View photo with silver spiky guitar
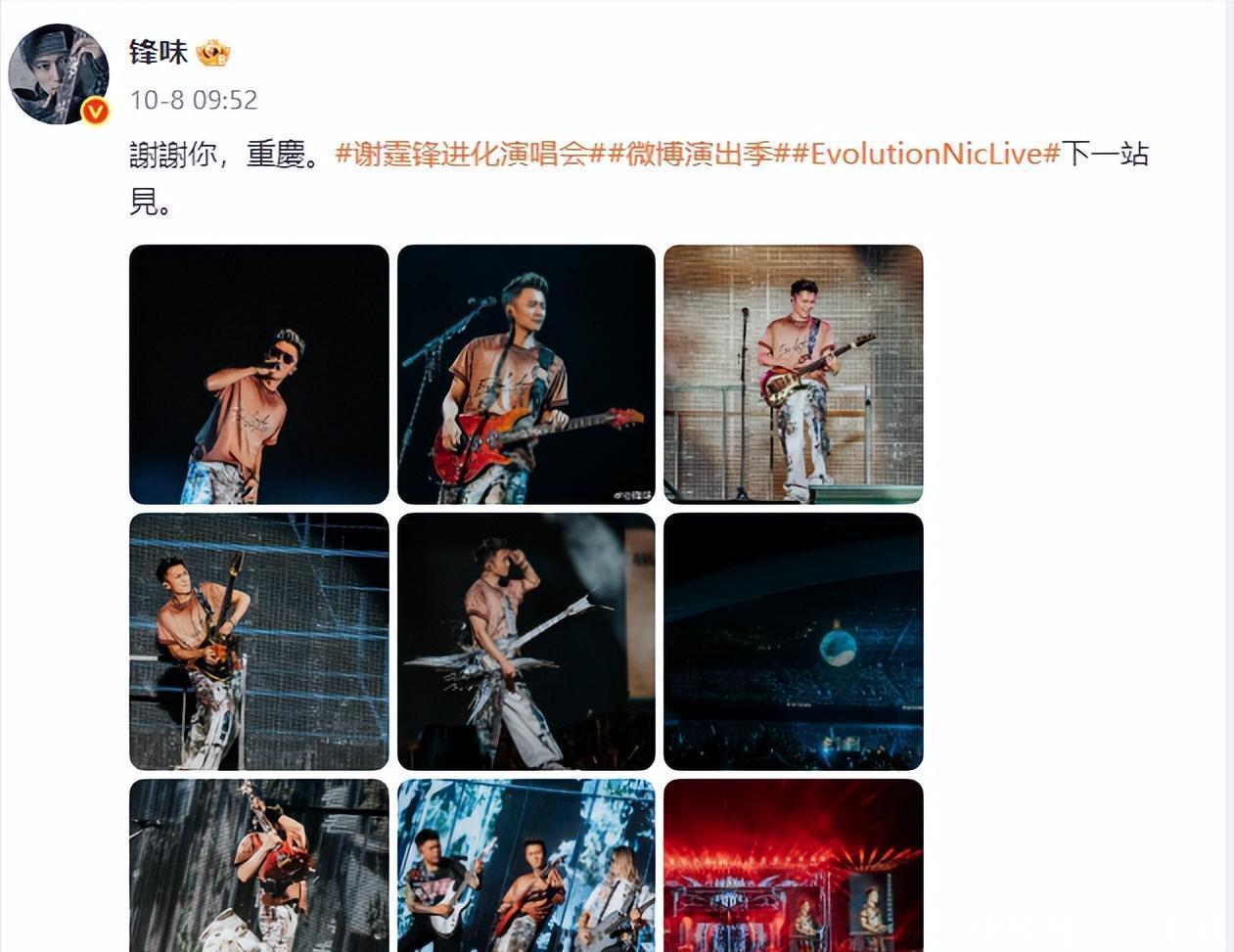 pyautogui.click(x=526, y=642)
